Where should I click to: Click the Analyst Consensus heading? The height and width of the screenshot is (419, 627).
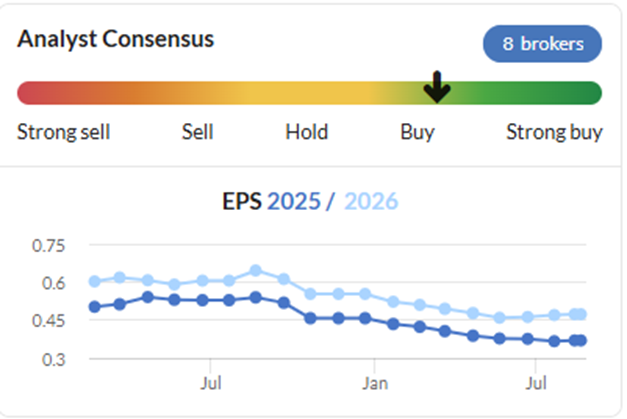[116, 39]
